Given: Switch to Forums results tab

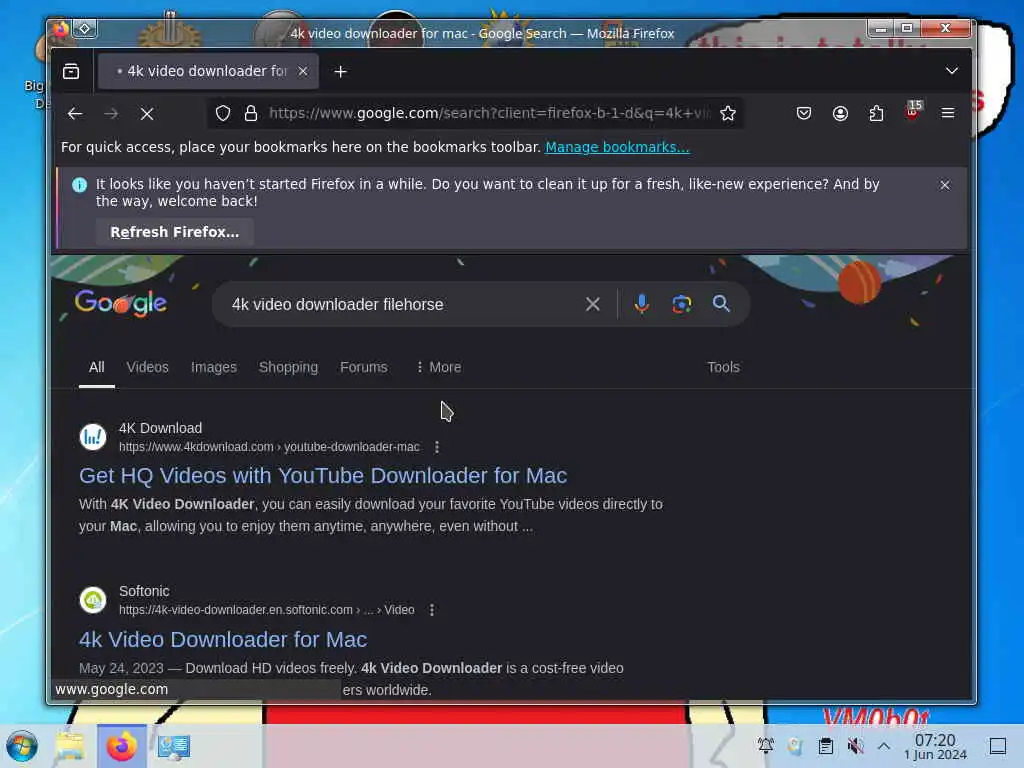Looking at the screenshot, I should (x=364, y=367).
